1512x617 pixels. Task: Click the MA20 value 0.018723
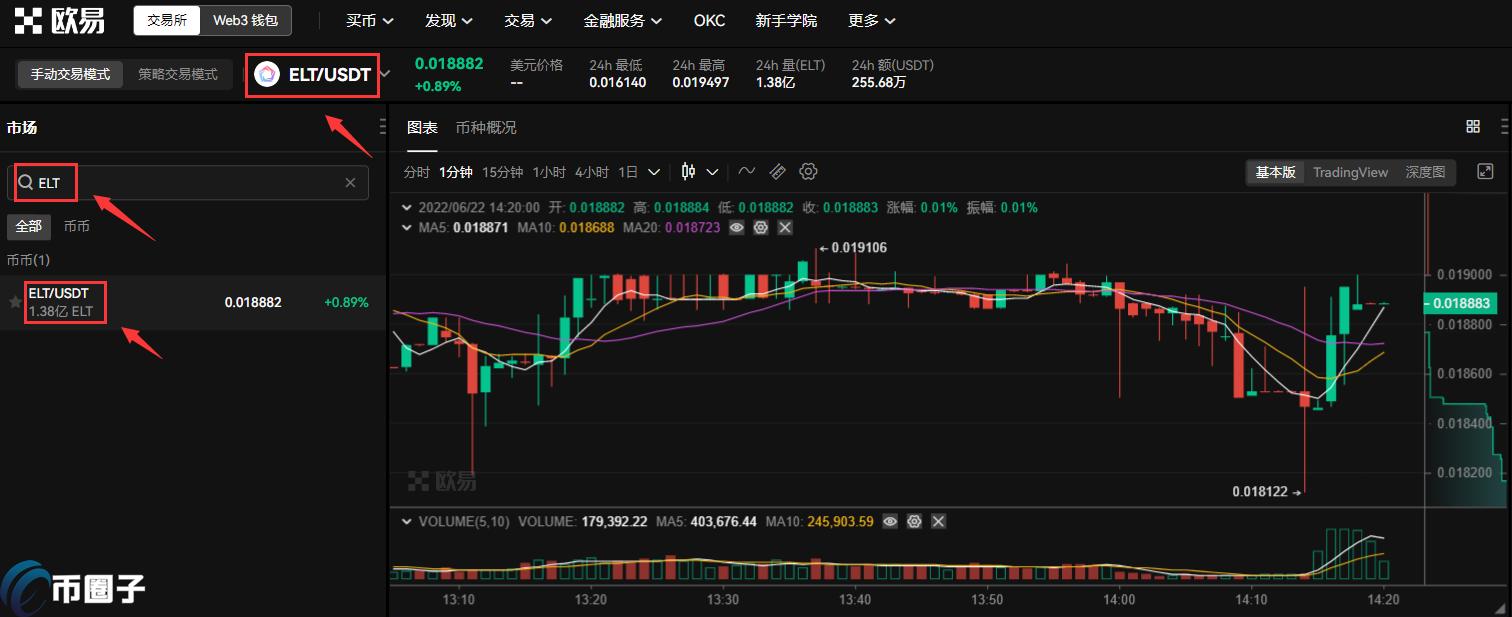point(694,228)
